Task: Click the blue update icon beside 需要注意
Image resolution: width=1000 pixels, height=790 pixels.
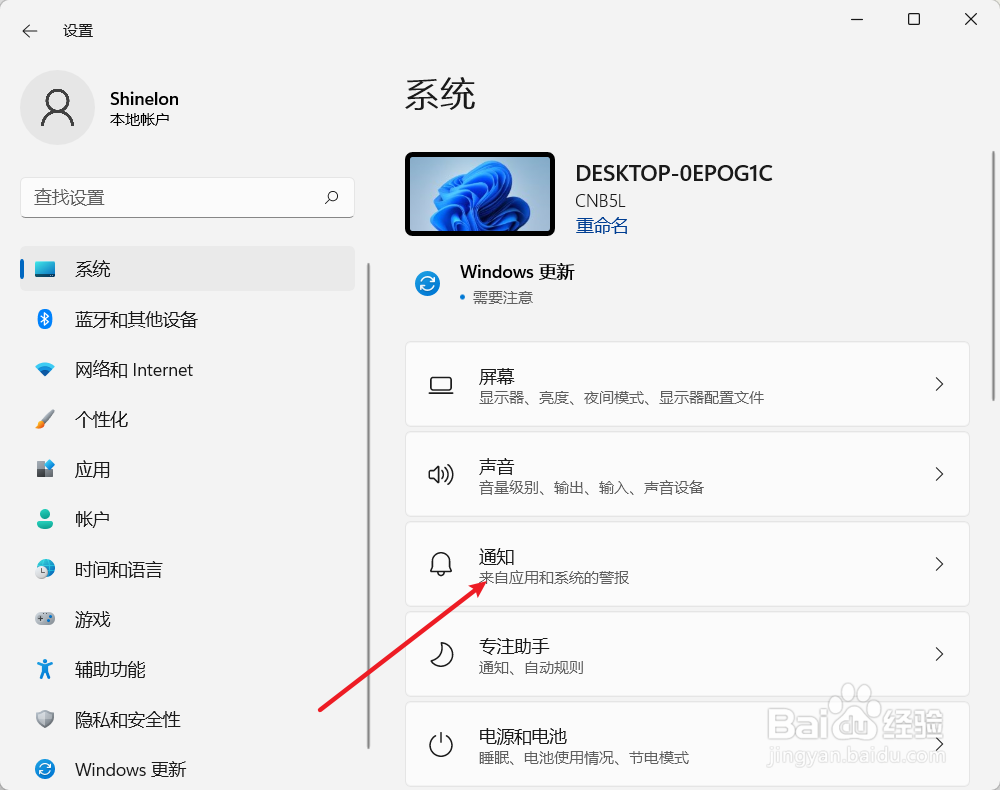Action: tap(427, 283)
